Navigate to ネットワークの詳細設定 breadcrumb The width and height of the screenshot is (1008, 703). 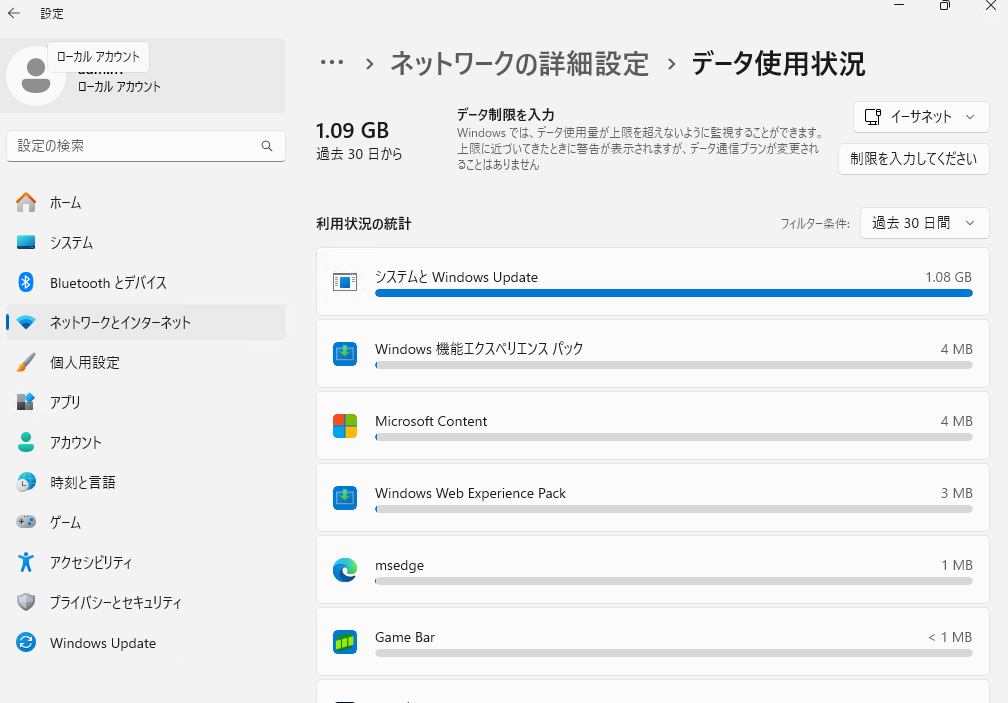click(519, 64)
